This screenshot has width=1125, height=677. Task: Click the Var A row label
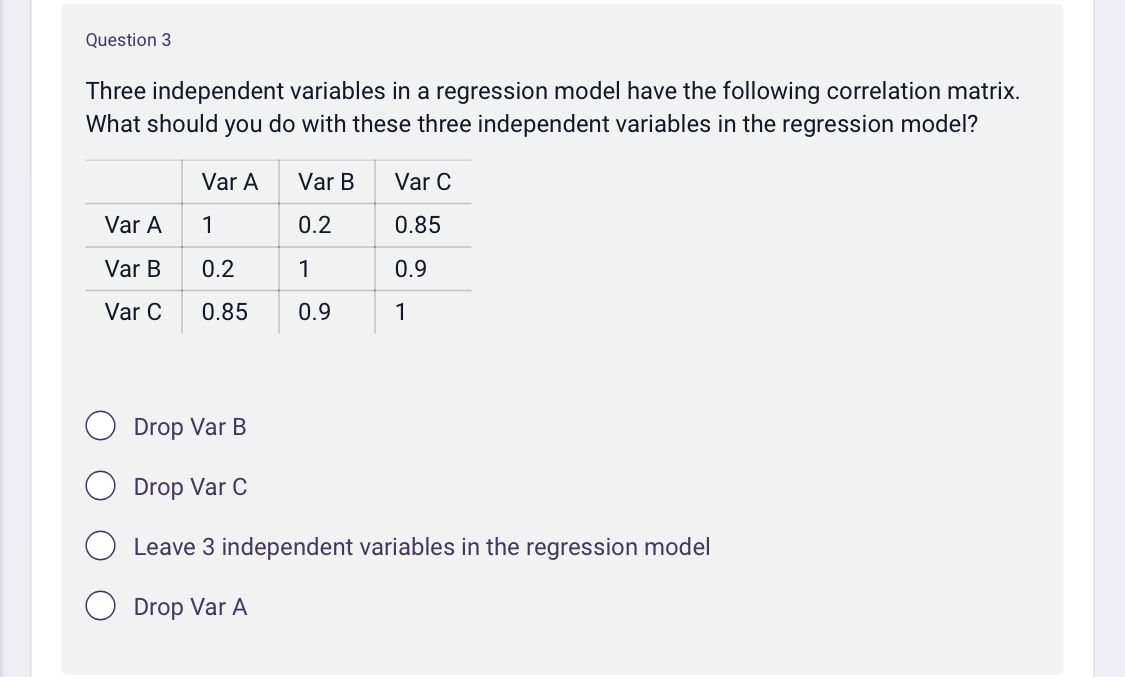click(x=132, y=225)
